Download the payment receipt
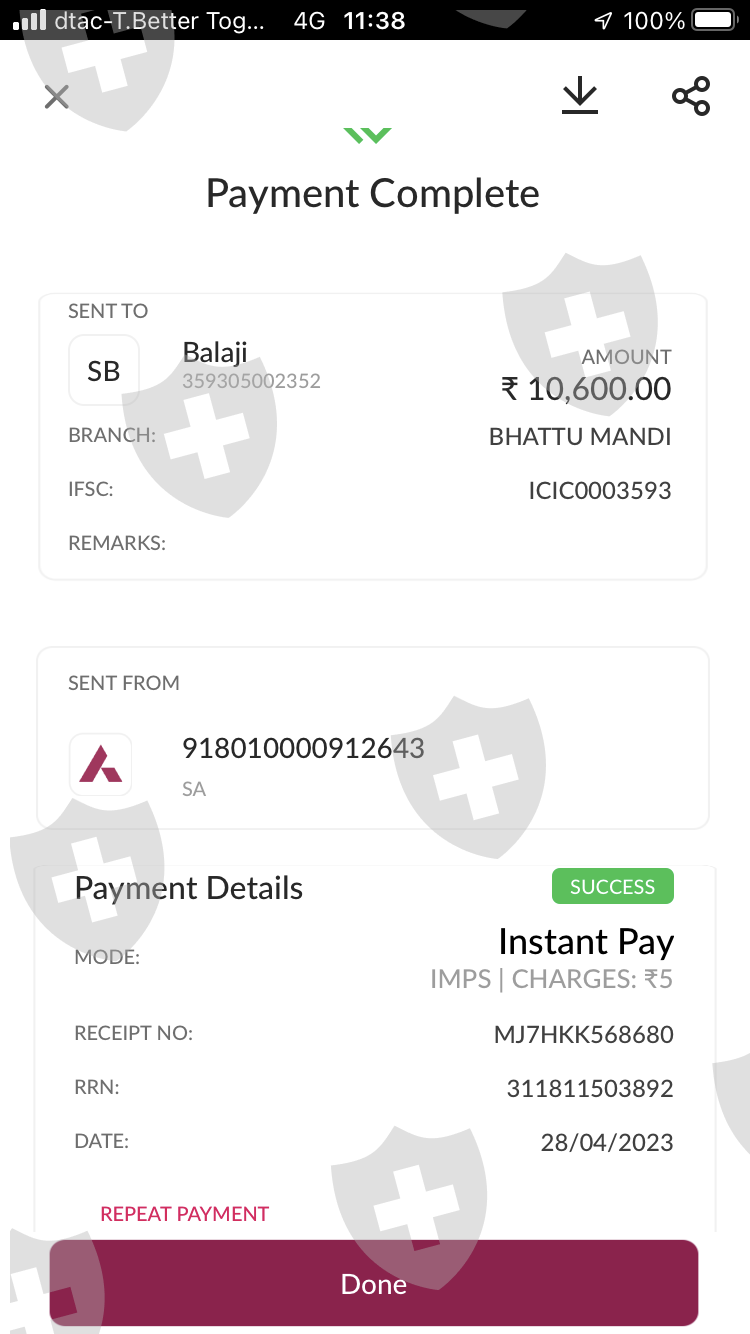Image resolution: width=750 pixels, height=1334 pixels. 579,97
